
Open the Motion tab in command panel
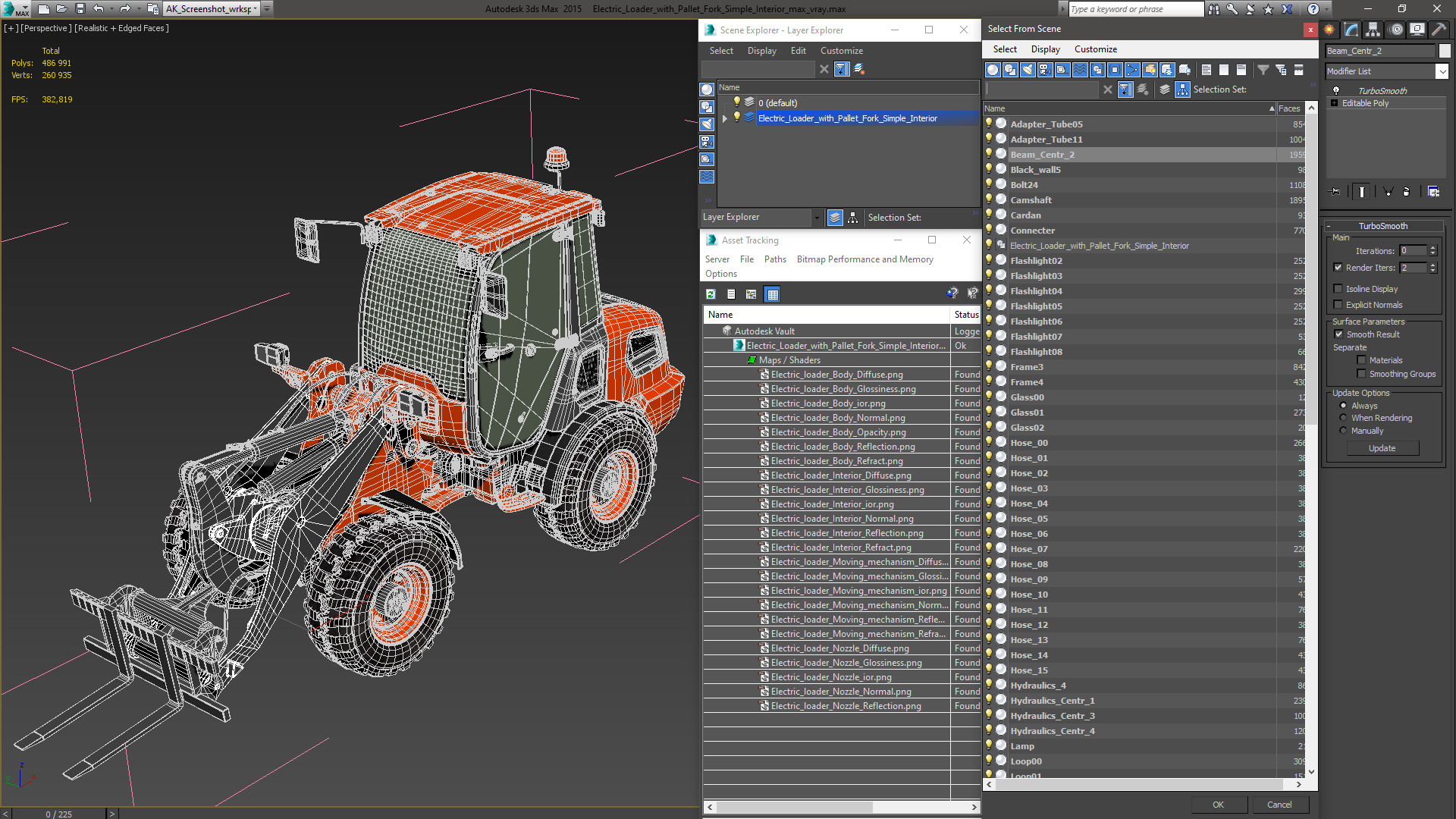[1395, 30]
